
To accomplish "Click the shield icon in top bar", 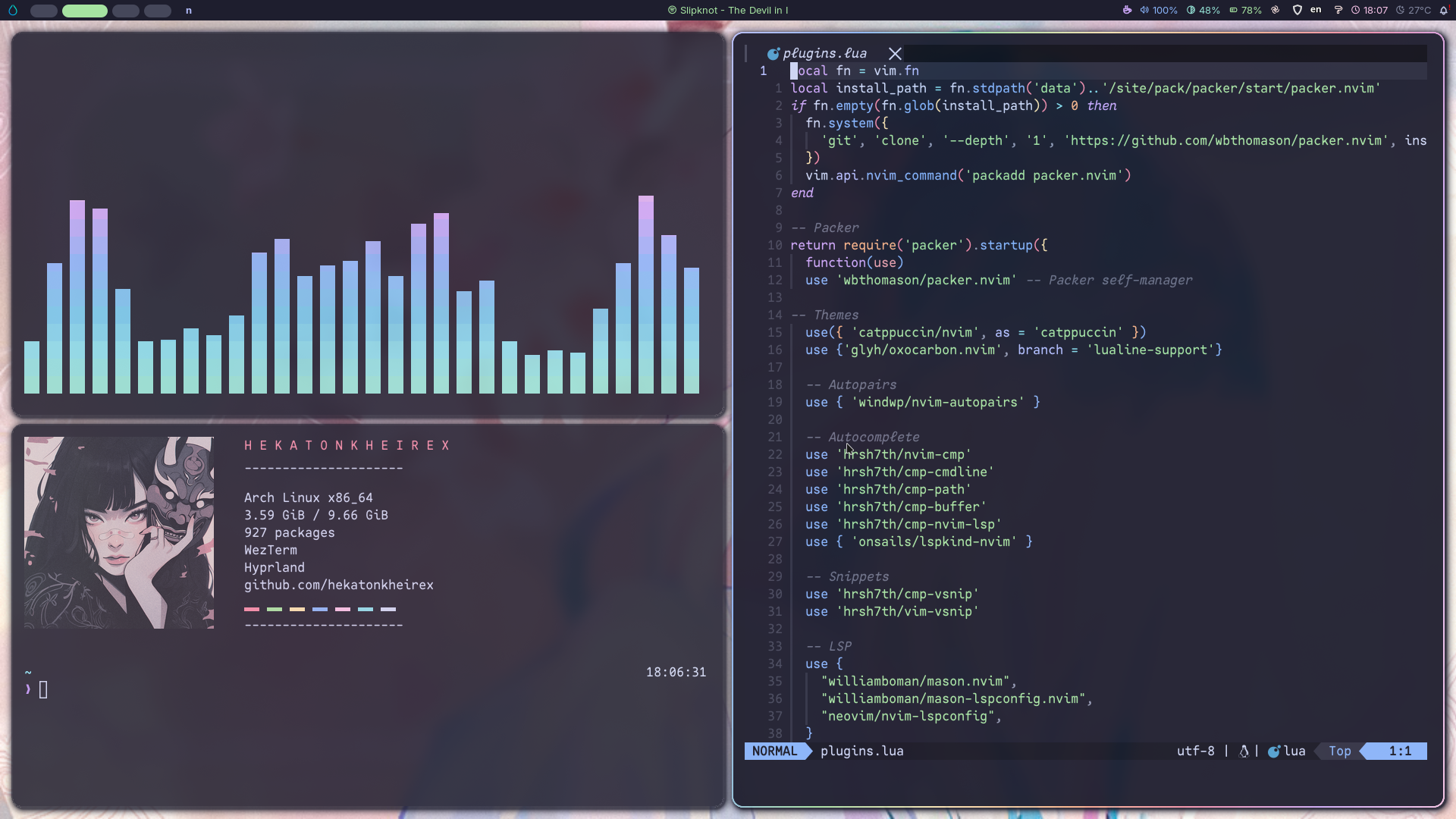I will (x=1297, y=10).
